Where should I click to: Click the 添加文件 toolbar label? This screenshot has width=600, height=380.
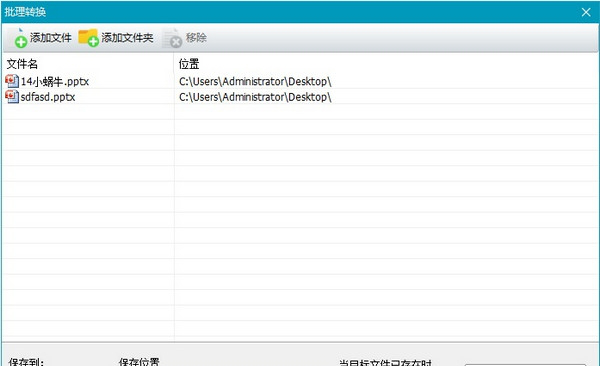tap(51, 38)
